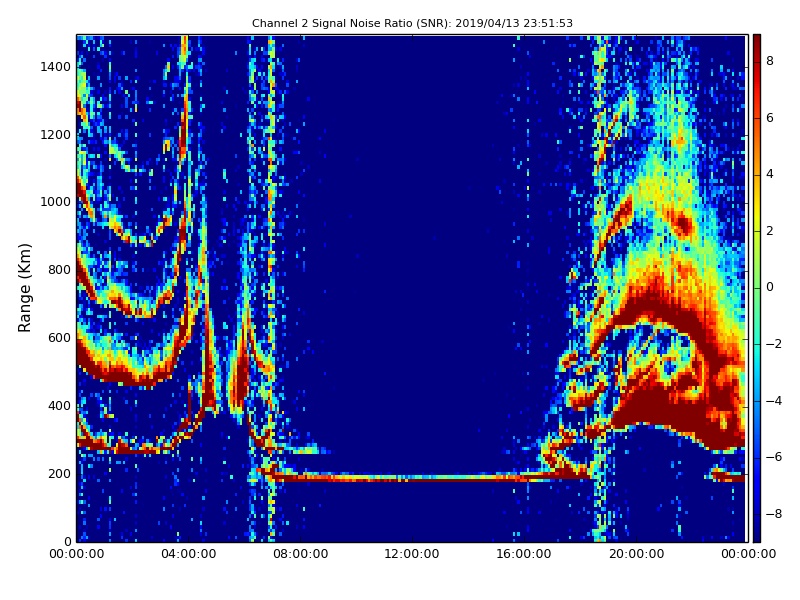800x600 pixels.
Task: Click the 20:00:00 time axis label
Action: click(636, 554)
